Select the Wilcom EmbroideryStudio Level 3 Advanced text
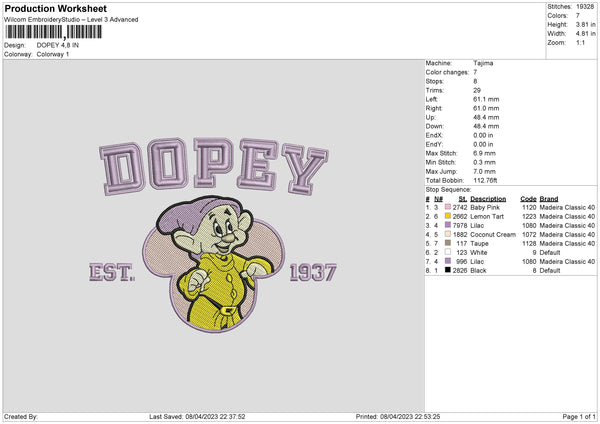600x424 pixels. coord(71,20)
